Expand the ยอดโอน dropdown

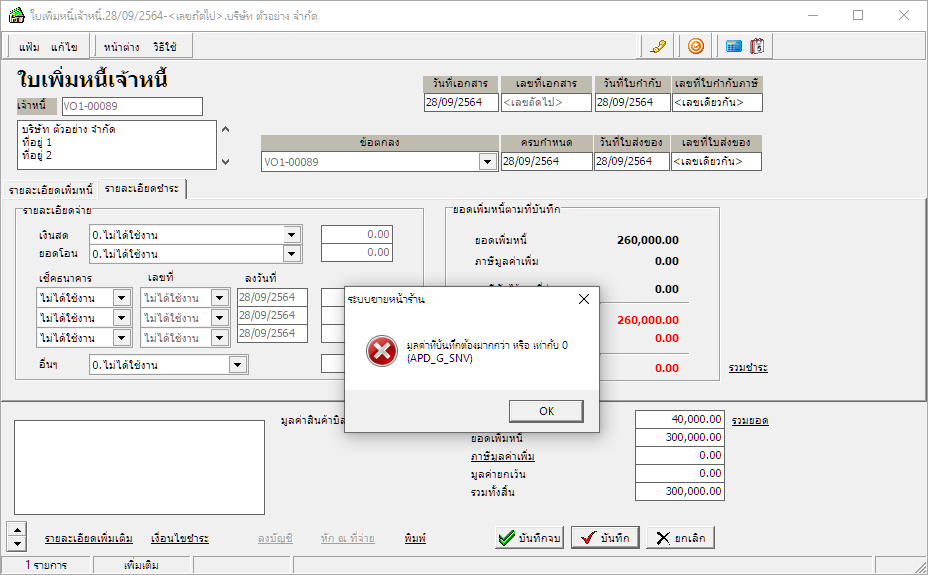pos(292,254)
